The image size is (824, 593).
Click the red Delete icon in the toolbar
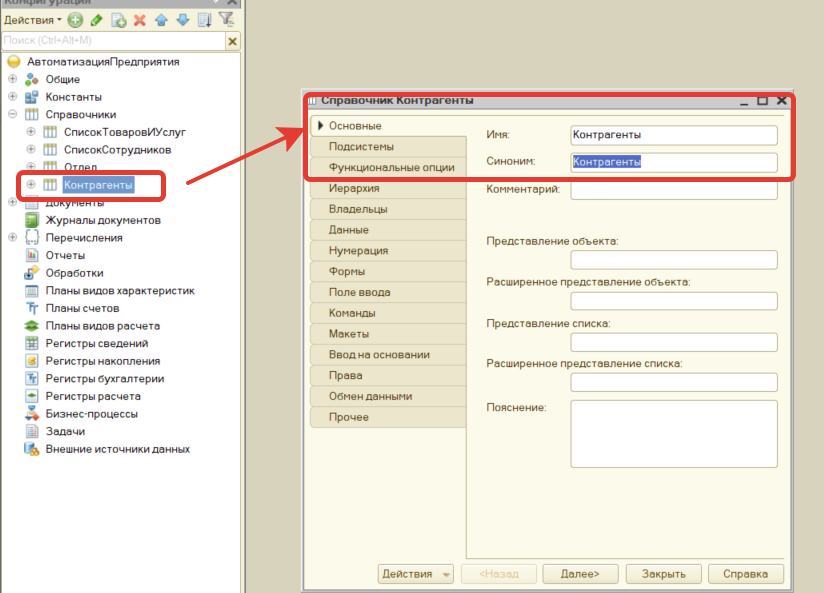point(140,20)
